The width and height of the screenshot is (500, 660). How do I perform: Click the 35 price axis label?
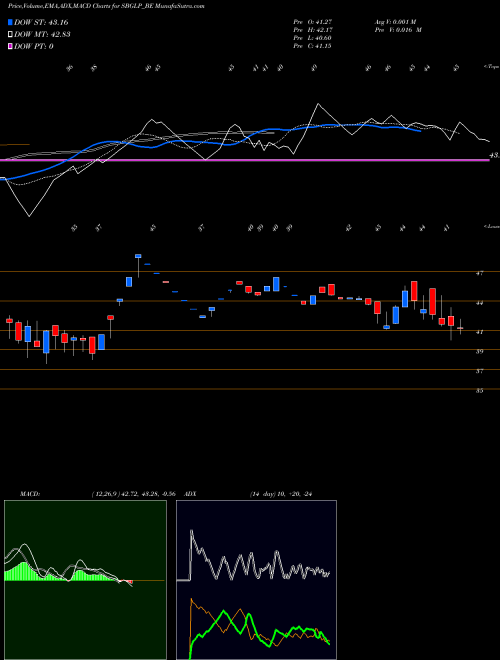[x=479, y=391]
